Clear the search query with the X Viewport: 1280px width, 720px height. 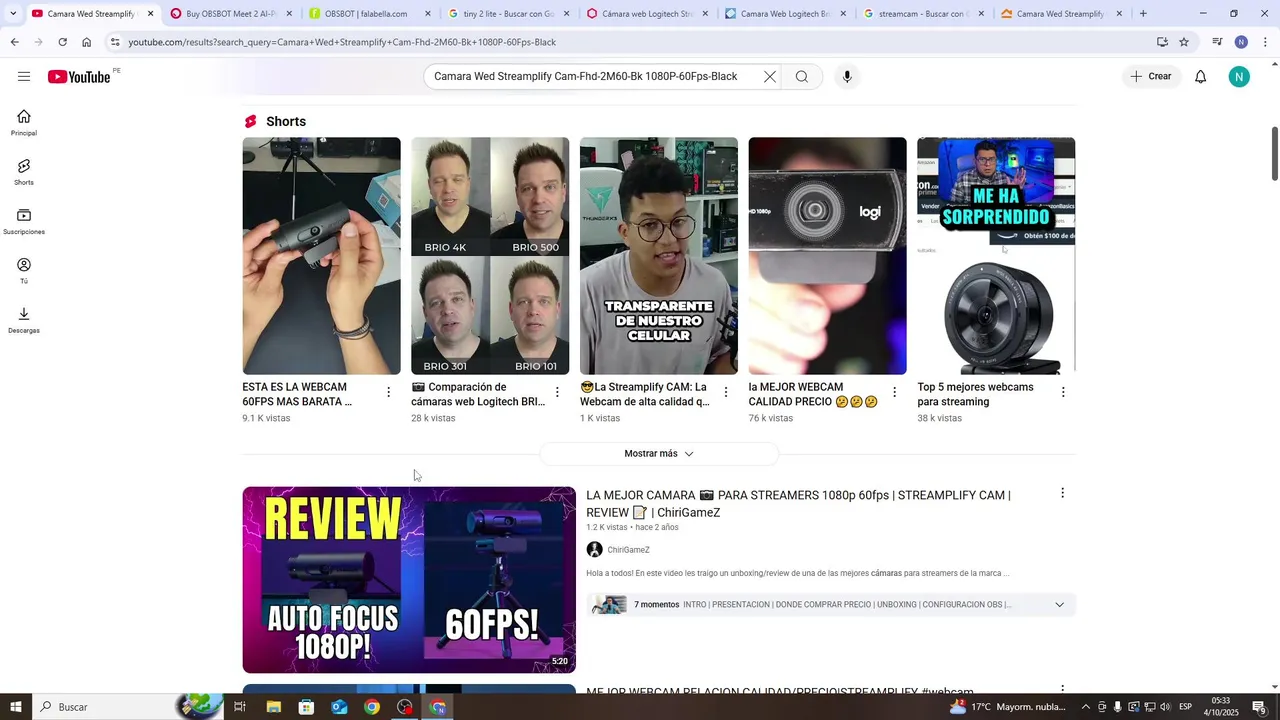[x=770, y=77]
